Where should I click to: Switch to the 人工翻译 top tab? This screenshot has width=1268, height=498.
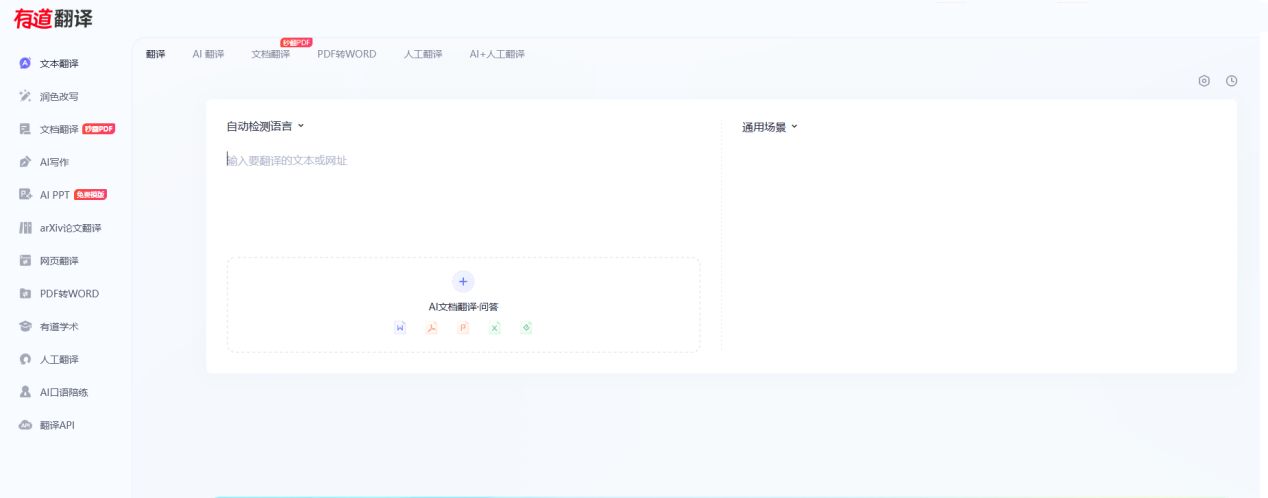coord(423,54)
